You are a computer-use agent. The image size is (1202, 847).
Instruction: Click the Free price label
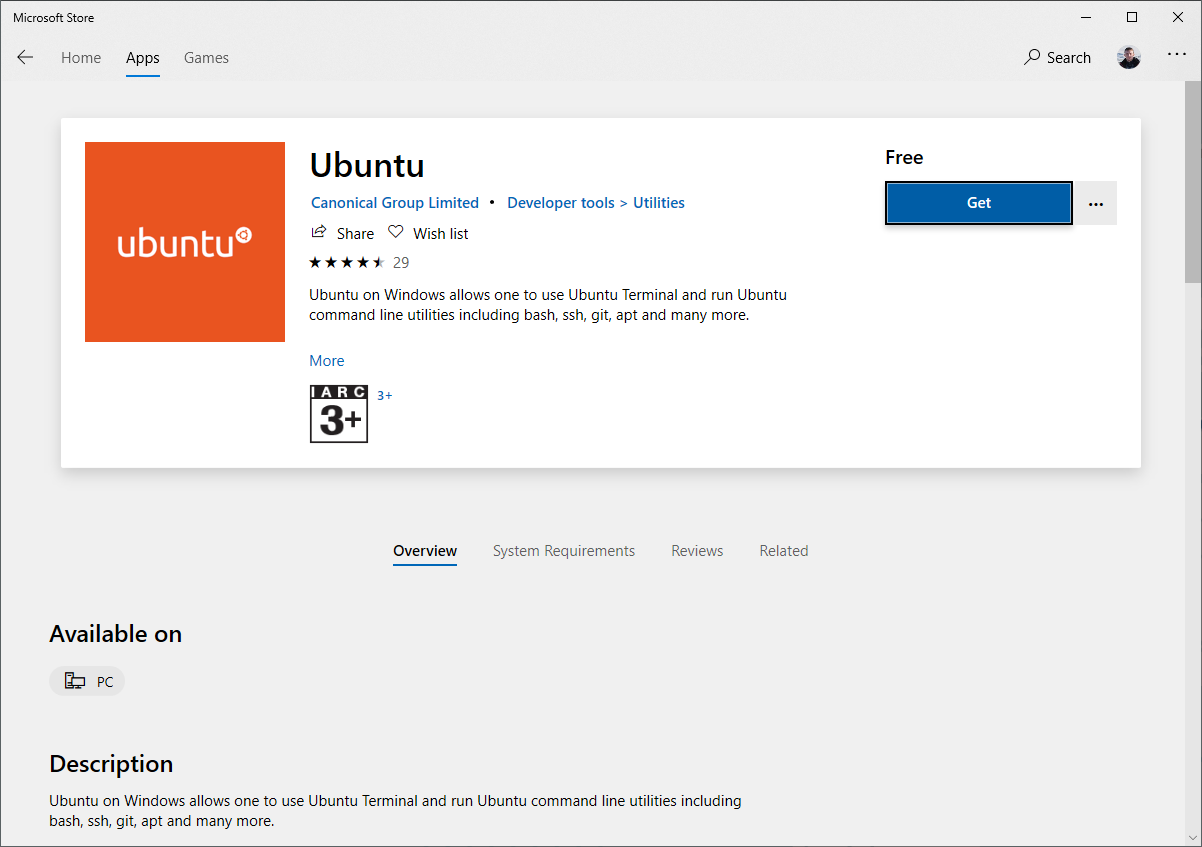pyautogui.click(x=904, y=158)
